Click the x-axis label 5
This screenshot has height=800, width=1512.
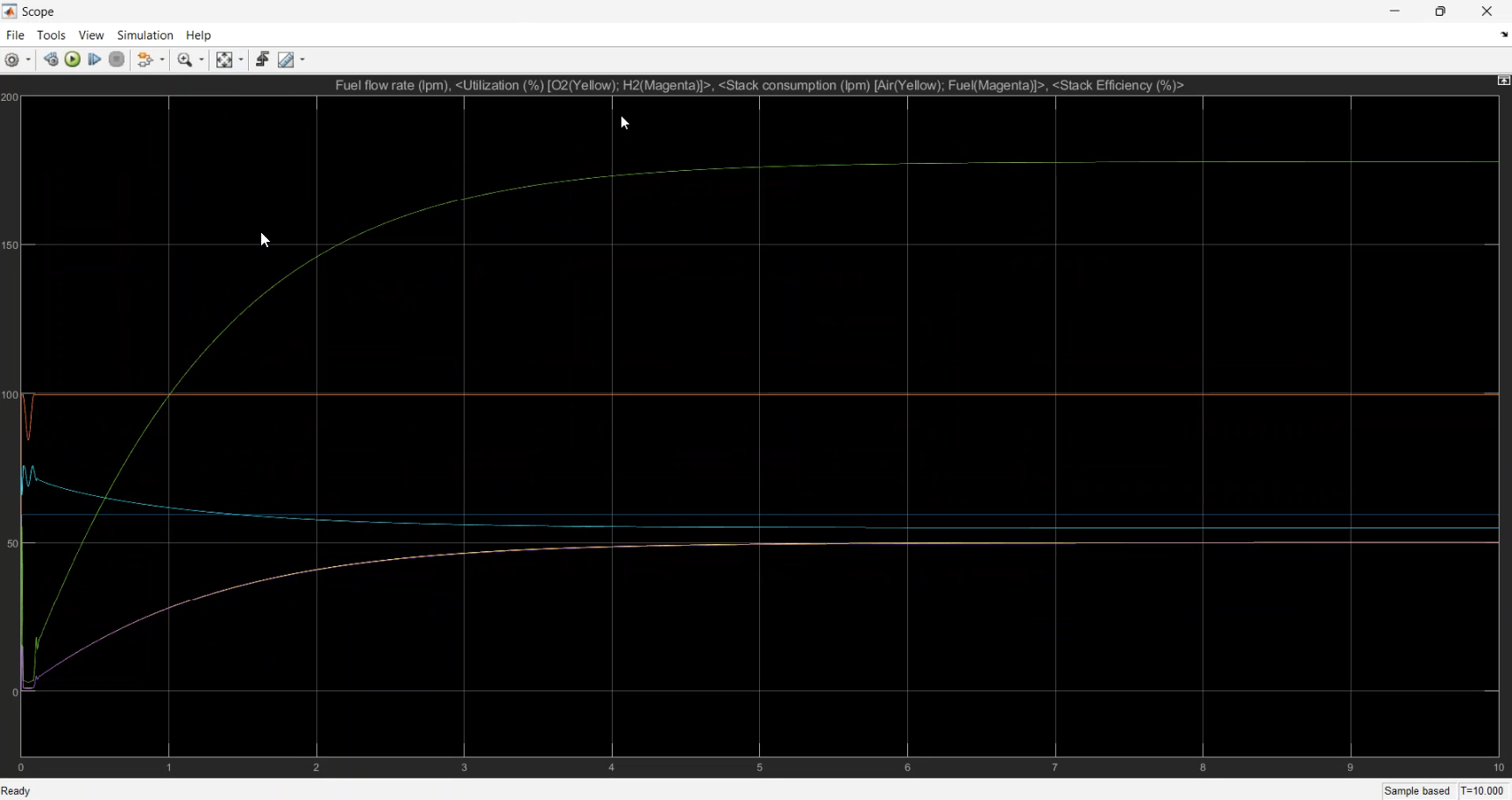click(760, 767)
